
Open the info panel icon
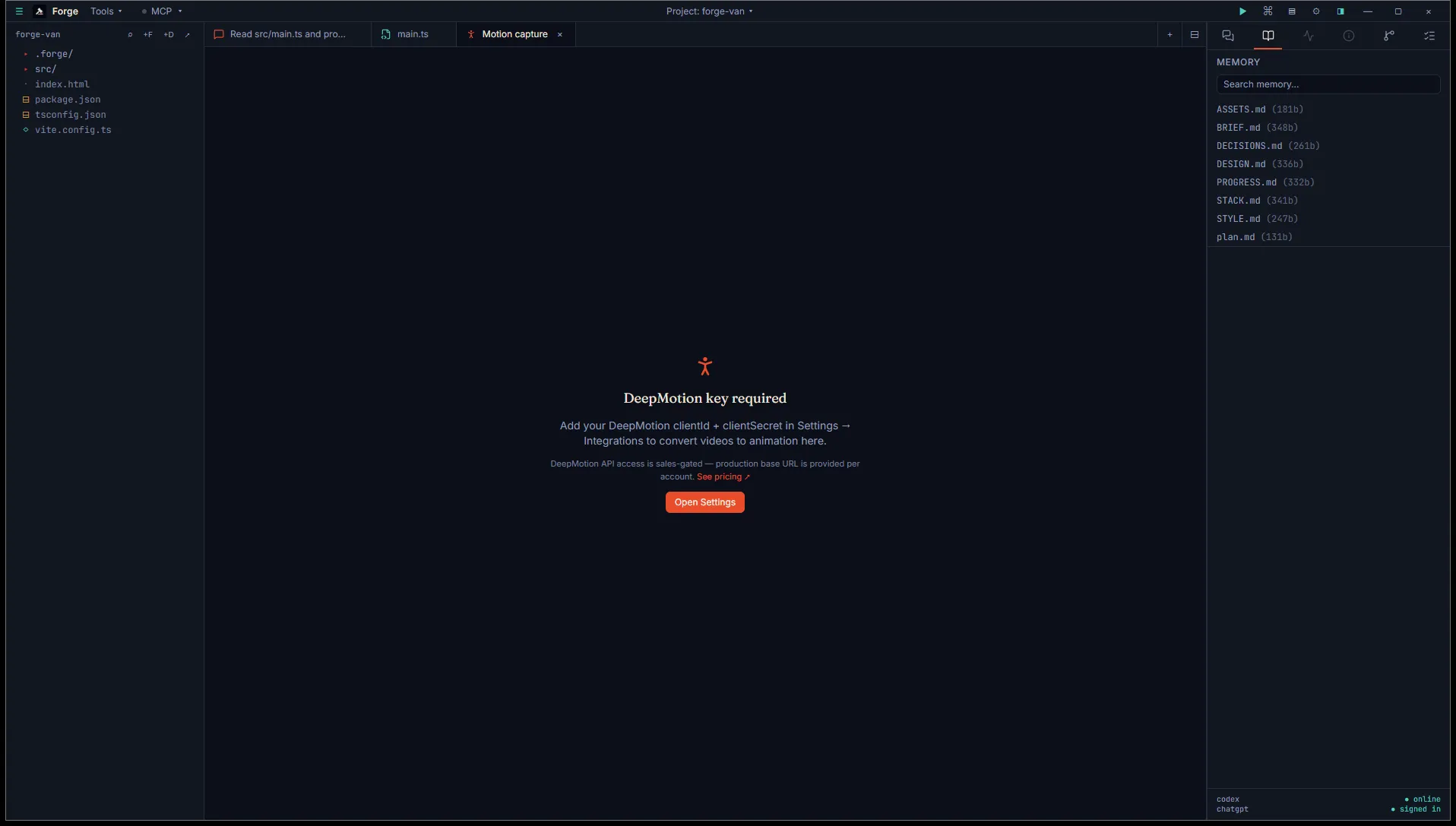[x=1349, y=36]
